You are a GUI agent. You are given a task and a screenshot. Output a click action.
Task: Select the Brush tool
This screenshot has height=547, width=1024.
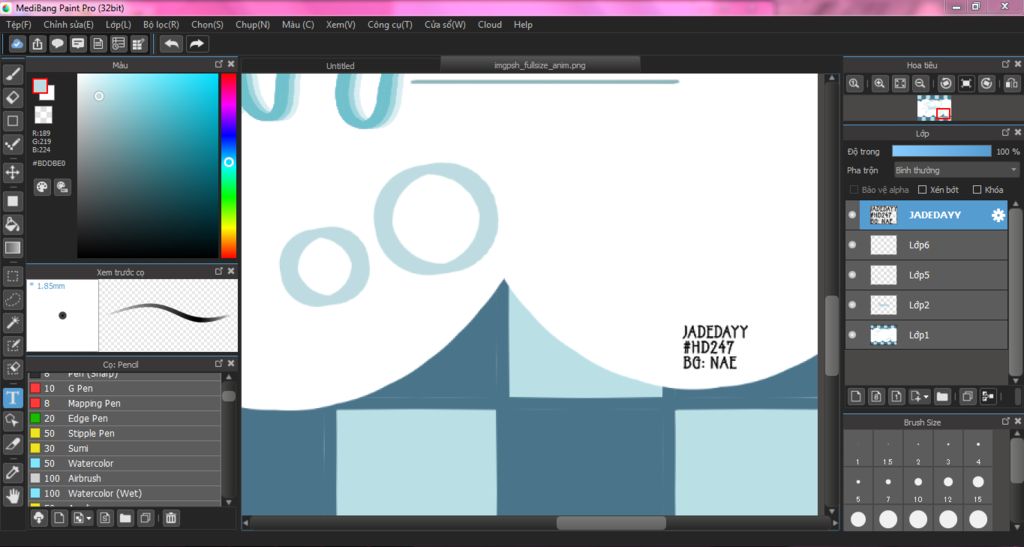(x=12, y=74)
